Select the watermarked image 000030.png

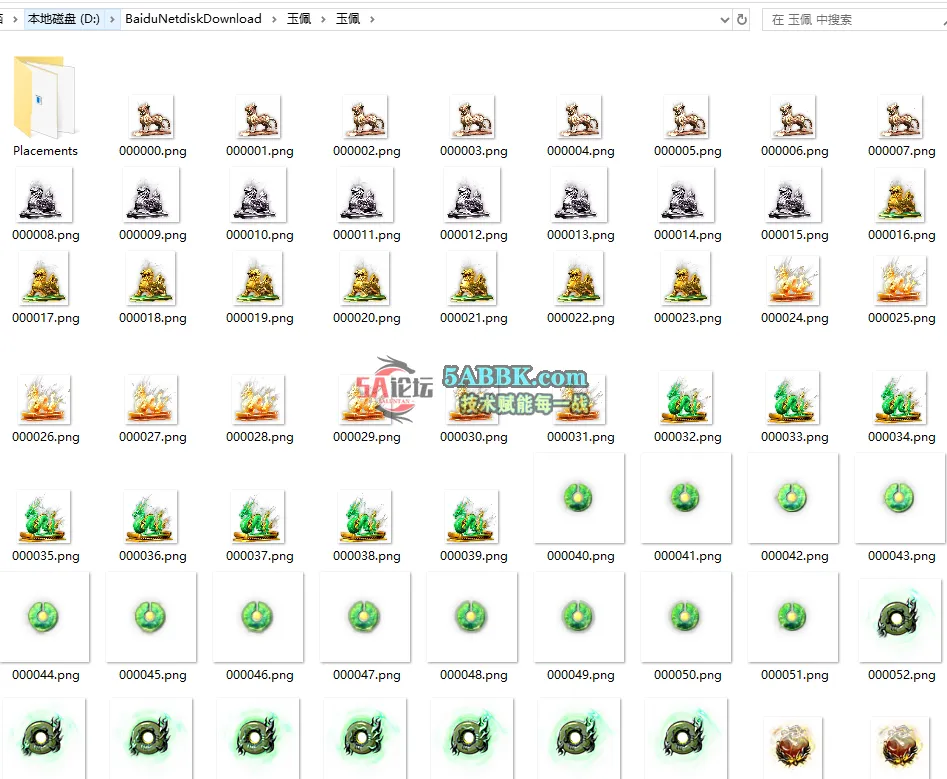coord(472,397)
